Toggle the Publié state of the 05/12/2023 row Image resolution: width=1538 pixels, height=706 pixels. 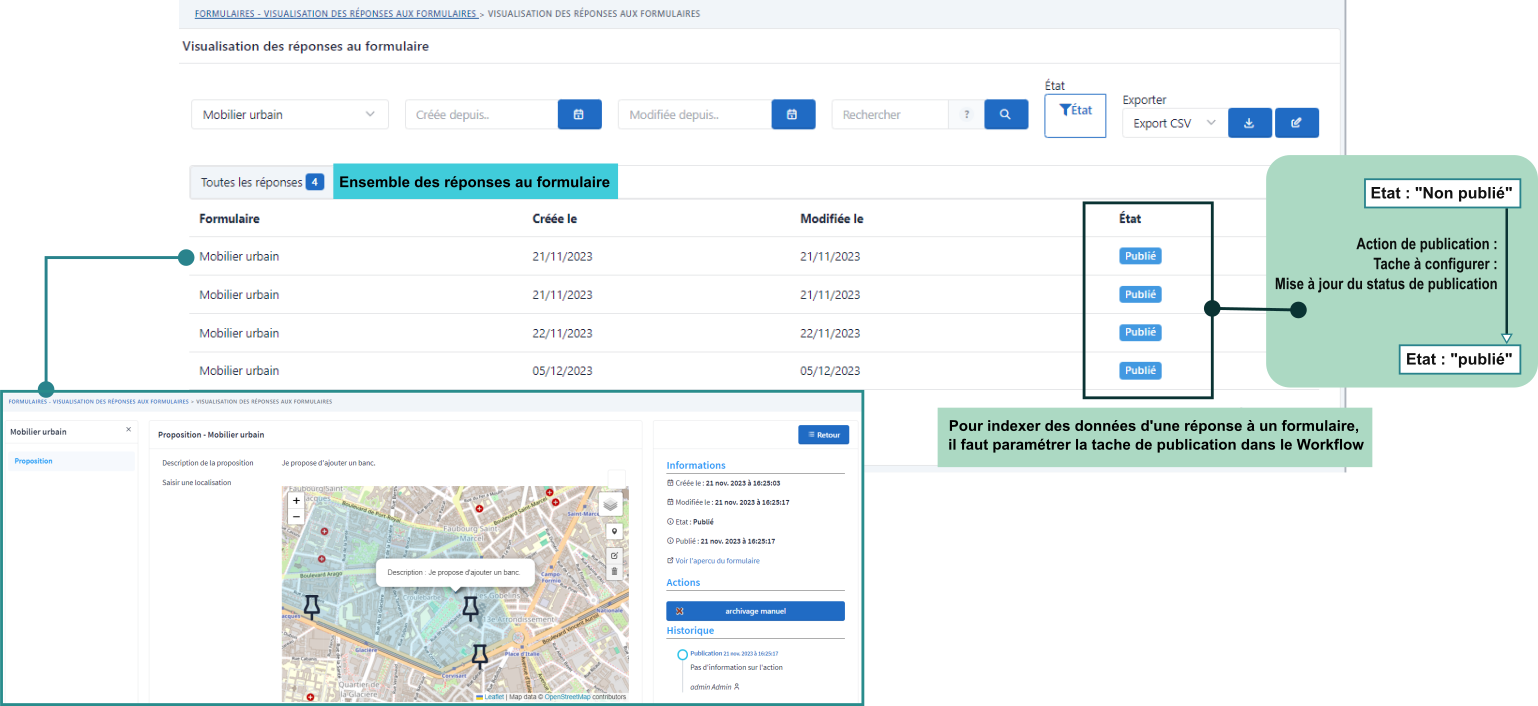[x=1140, y=370]
